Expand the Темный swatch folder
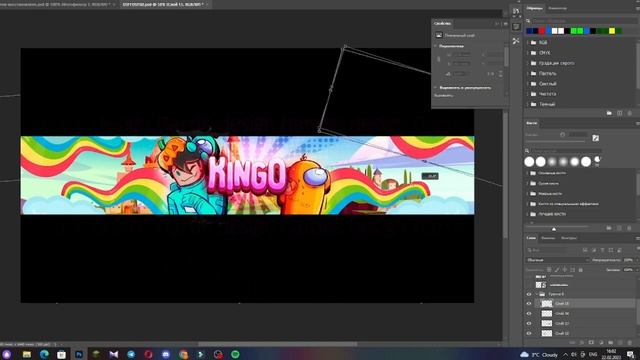 point(528,104)
